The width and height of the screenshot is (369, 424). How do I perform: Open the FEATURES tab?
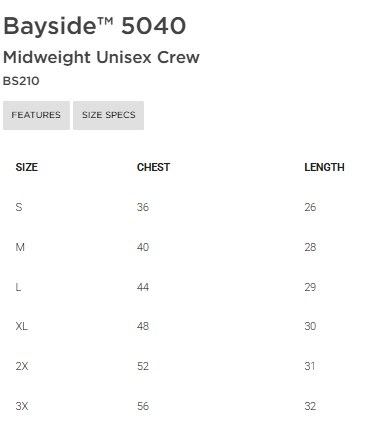[x=36, y=115]
